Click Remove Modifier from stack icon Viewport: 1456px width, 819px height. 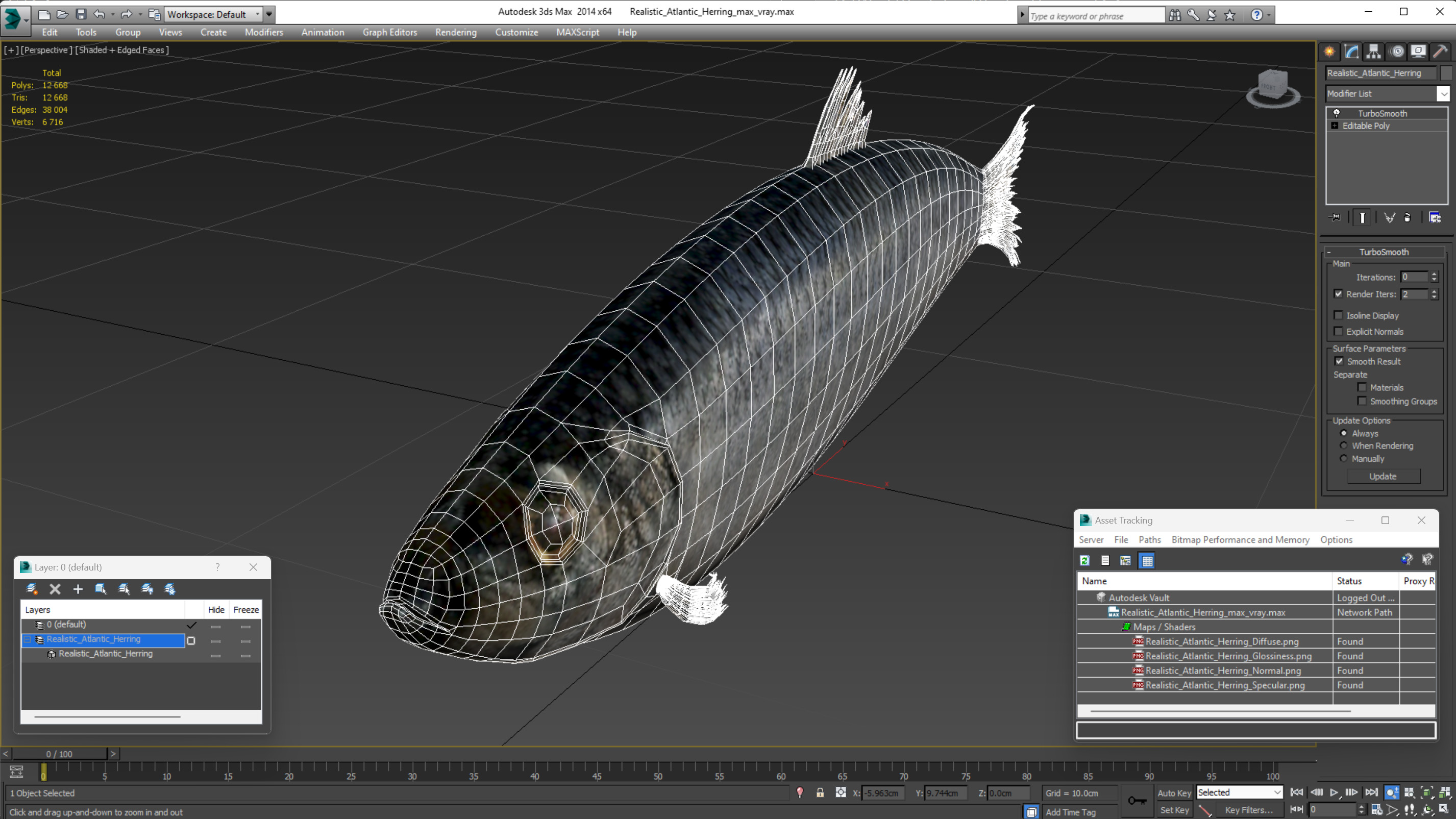point(1408,217)
